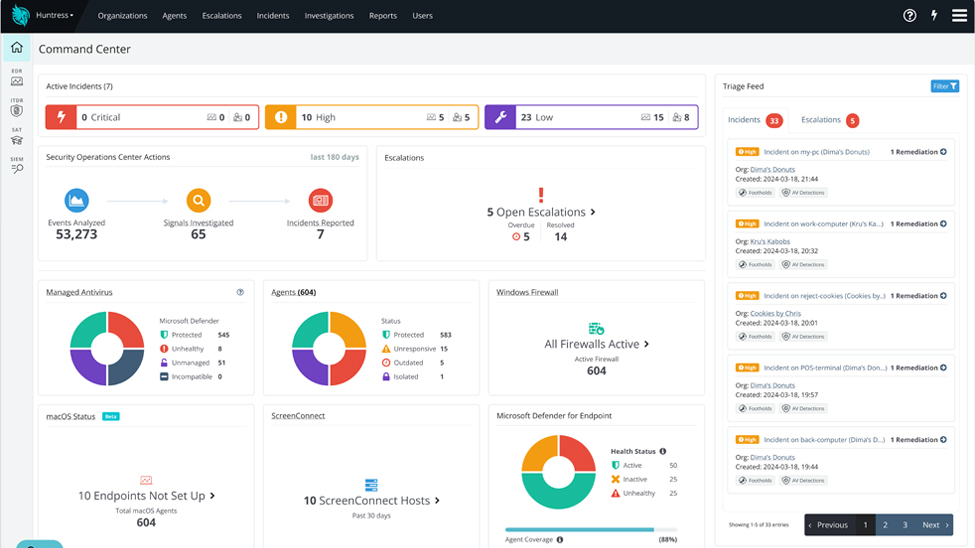975x548 pixels.
Task: Click the Huntress wolf logo
Action: [x=20, y=16]
